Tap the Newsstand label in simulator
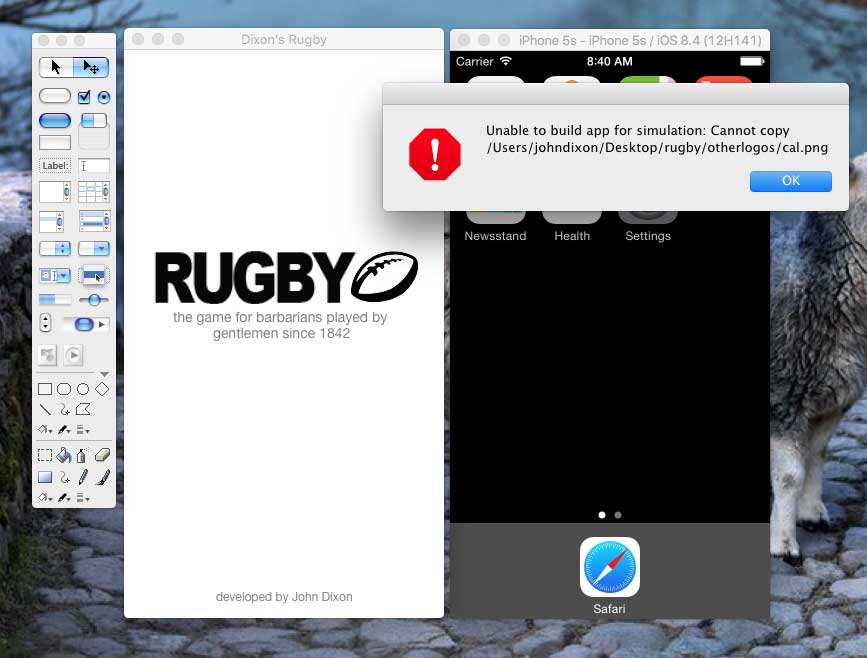The width and height of the screenshot is (867, 658). [495, 236]
